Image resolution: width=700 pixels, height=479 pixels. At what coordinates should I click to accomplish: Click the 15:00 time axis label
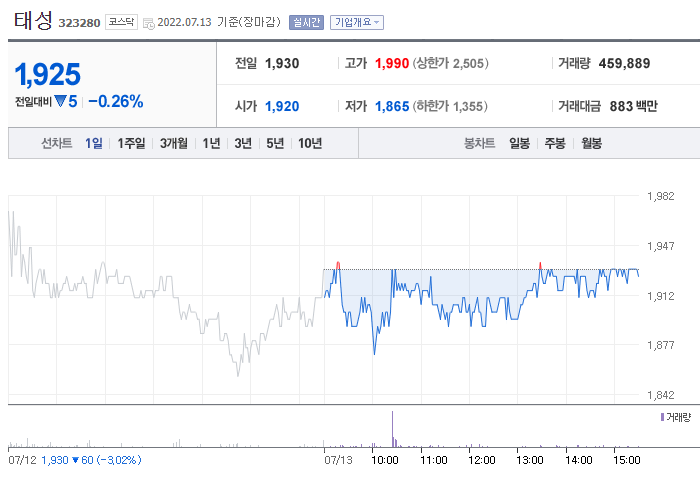pos(627,460)
